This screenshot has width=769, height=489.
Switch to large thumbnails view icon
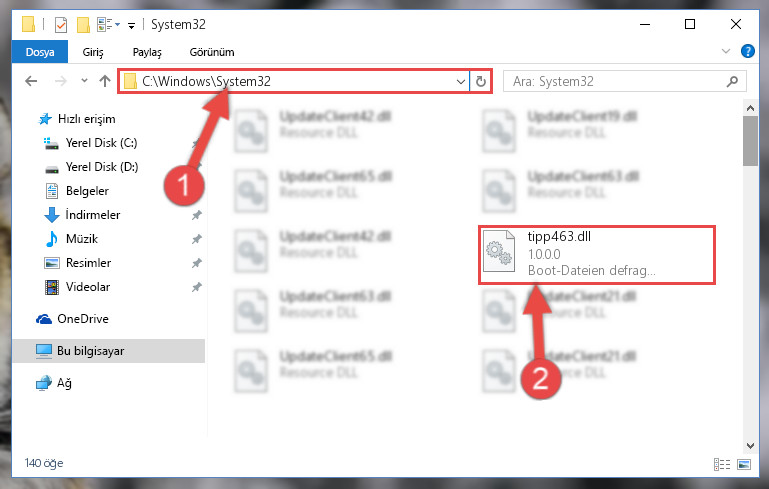[x=744, y=464]
